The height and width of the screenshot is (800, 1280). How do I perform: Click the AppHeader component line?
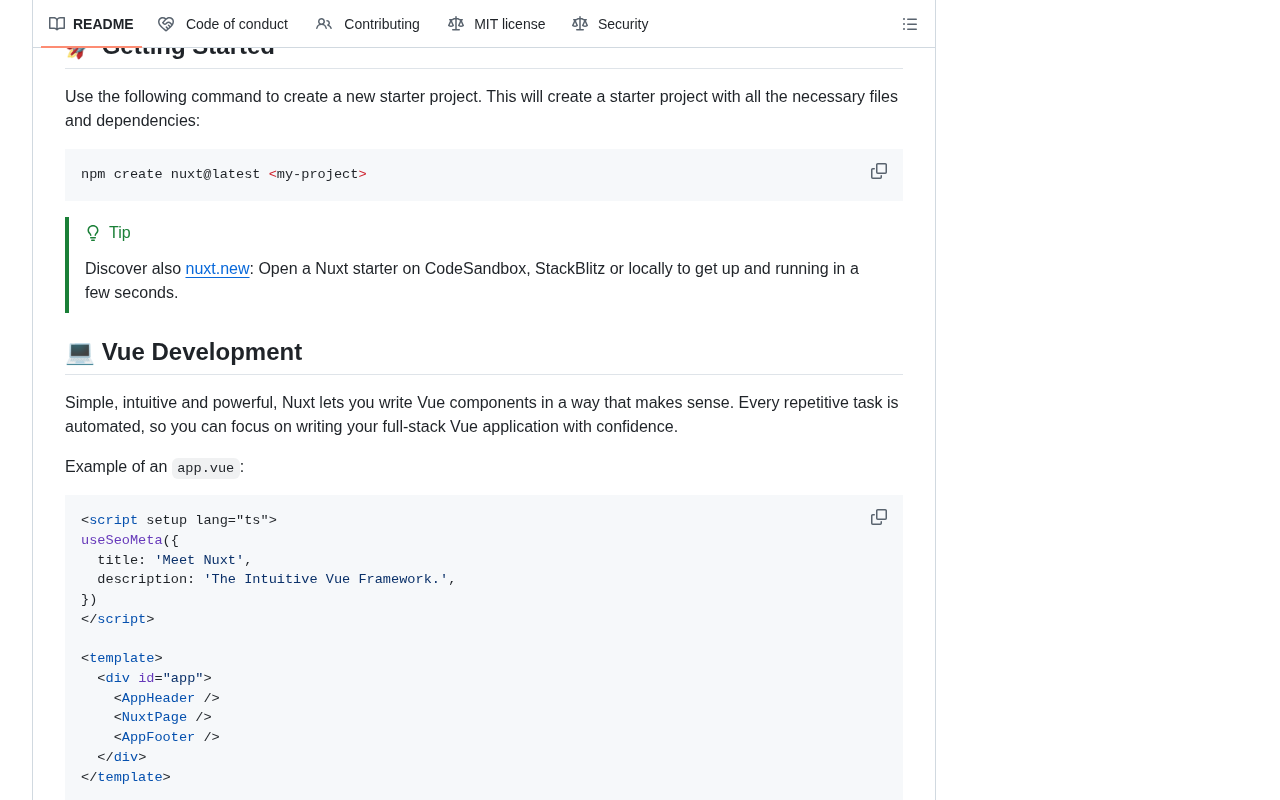coord(167,698)
